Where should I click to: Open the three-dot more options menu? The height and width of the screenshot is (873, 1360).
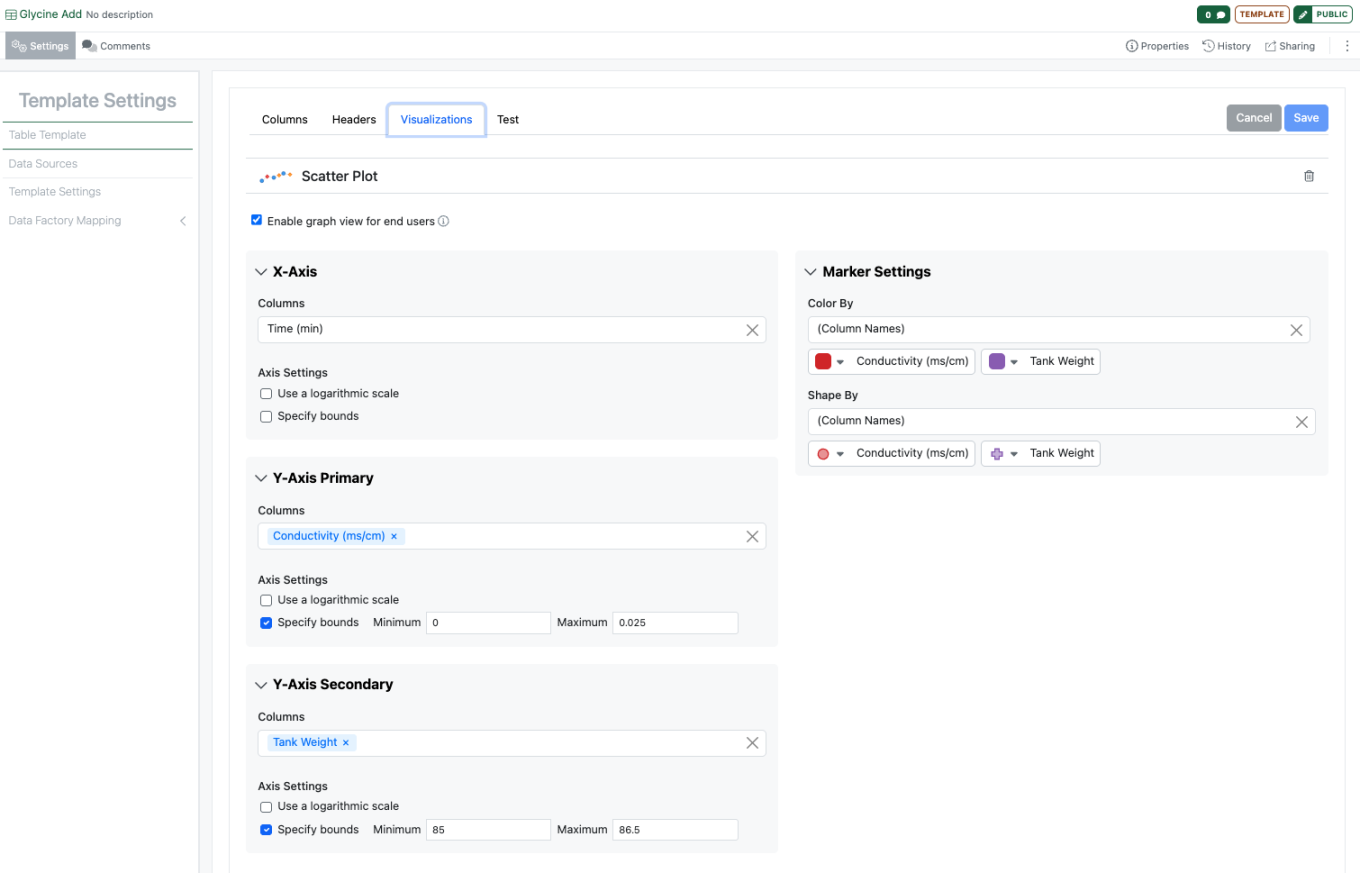[1346, 46]
